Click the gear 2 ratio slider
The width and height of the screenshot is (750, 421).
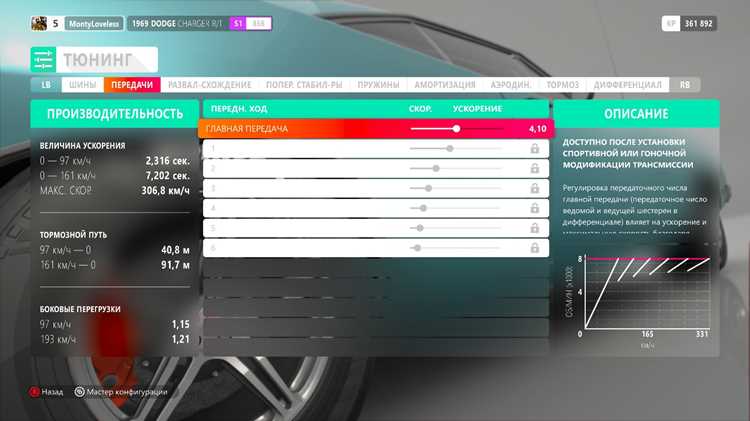[x=455, y=168]
